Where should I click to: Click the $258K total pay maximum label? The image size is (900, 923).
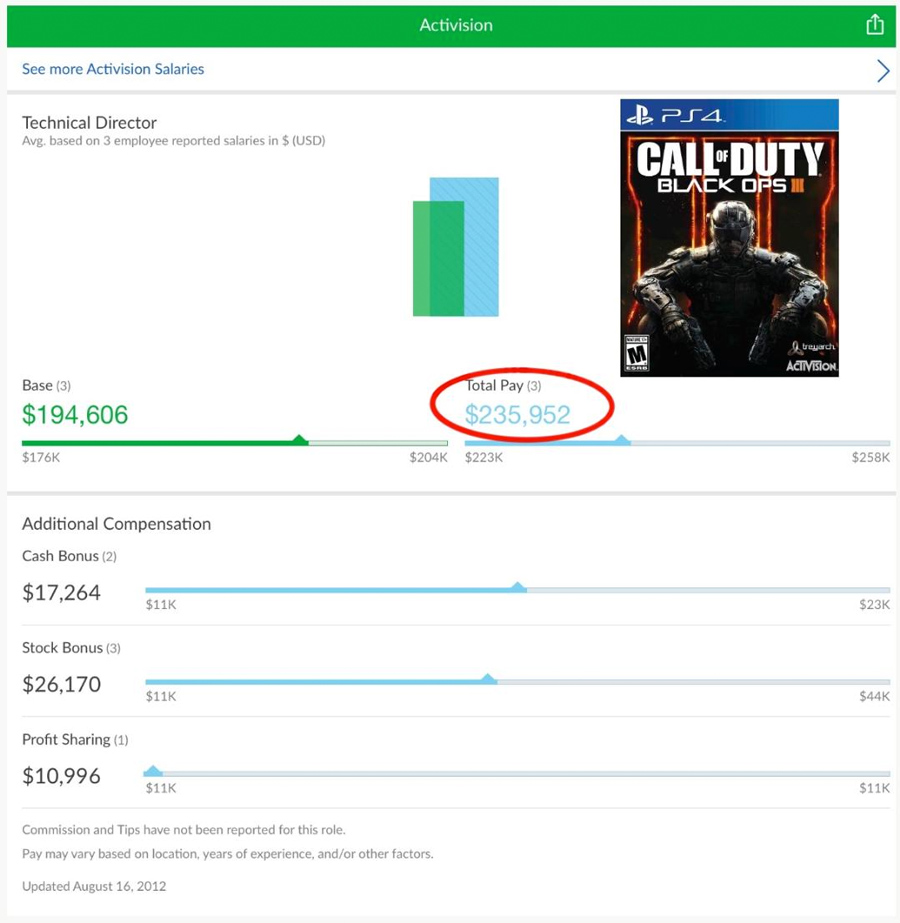(x=871, y=457)
